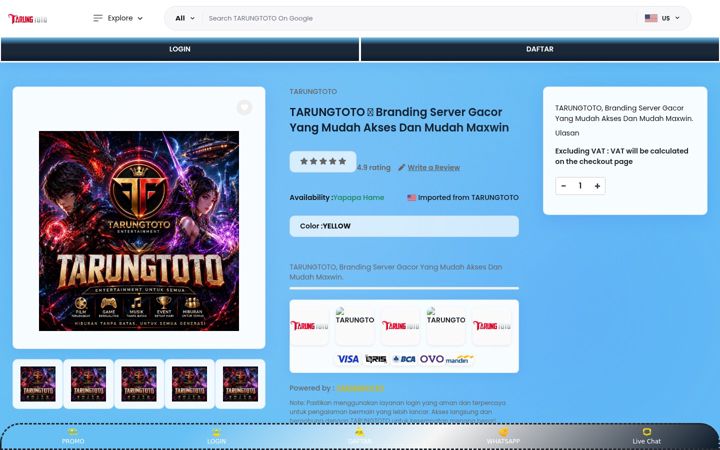Click the Mandiri payment logo
This screenshot has width=720, height=450.
tap(459, 359)
